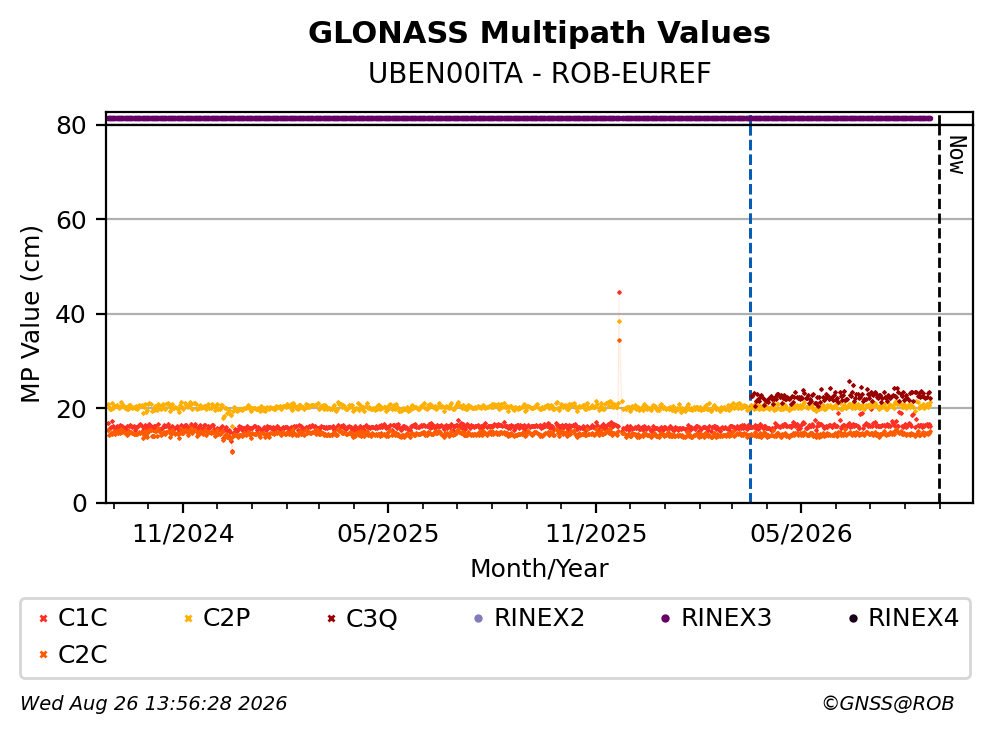Click the C1C red legend marker

click(44, 619)
